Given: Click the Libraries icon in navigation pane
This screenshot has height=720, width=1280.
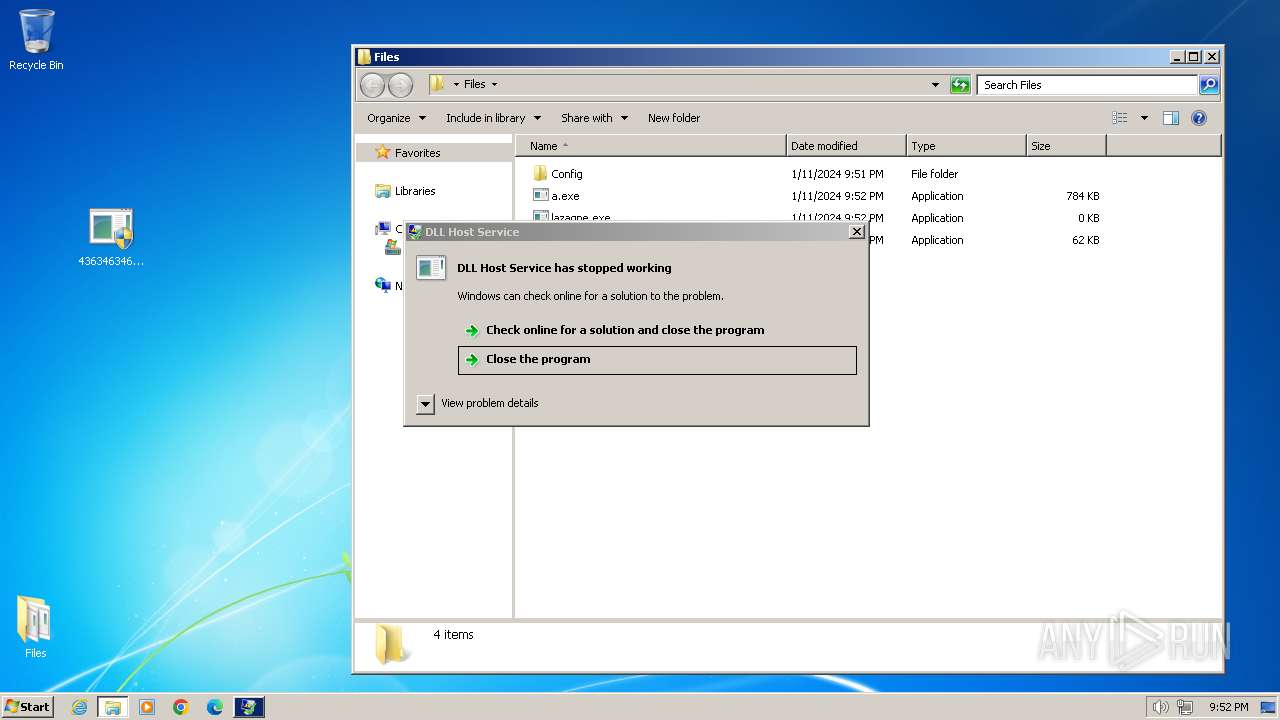Looking at the screenshot, I should (382, 191).
